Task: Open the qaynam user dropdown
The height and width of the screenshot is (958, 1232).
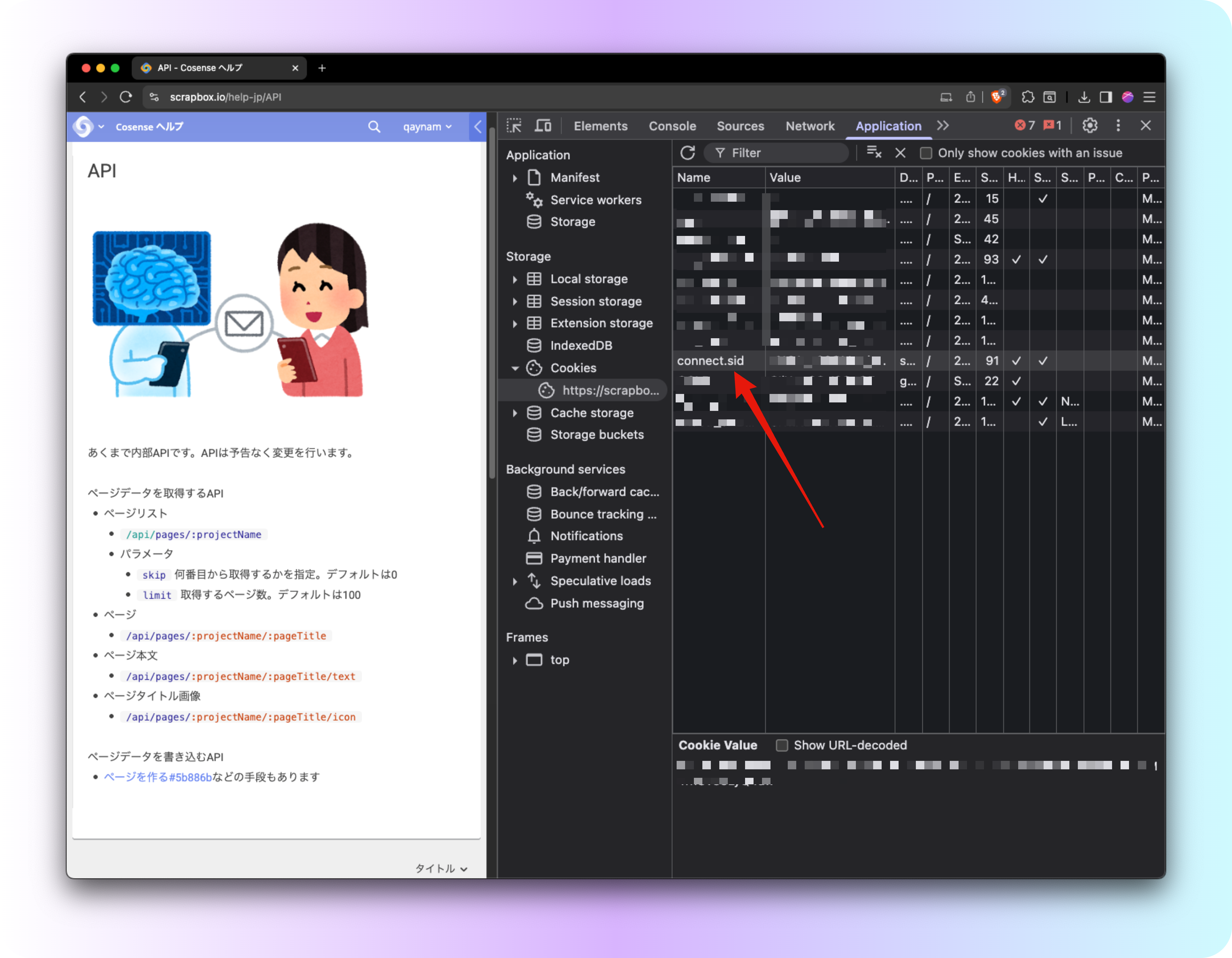Action: click(x=427, y=127)
